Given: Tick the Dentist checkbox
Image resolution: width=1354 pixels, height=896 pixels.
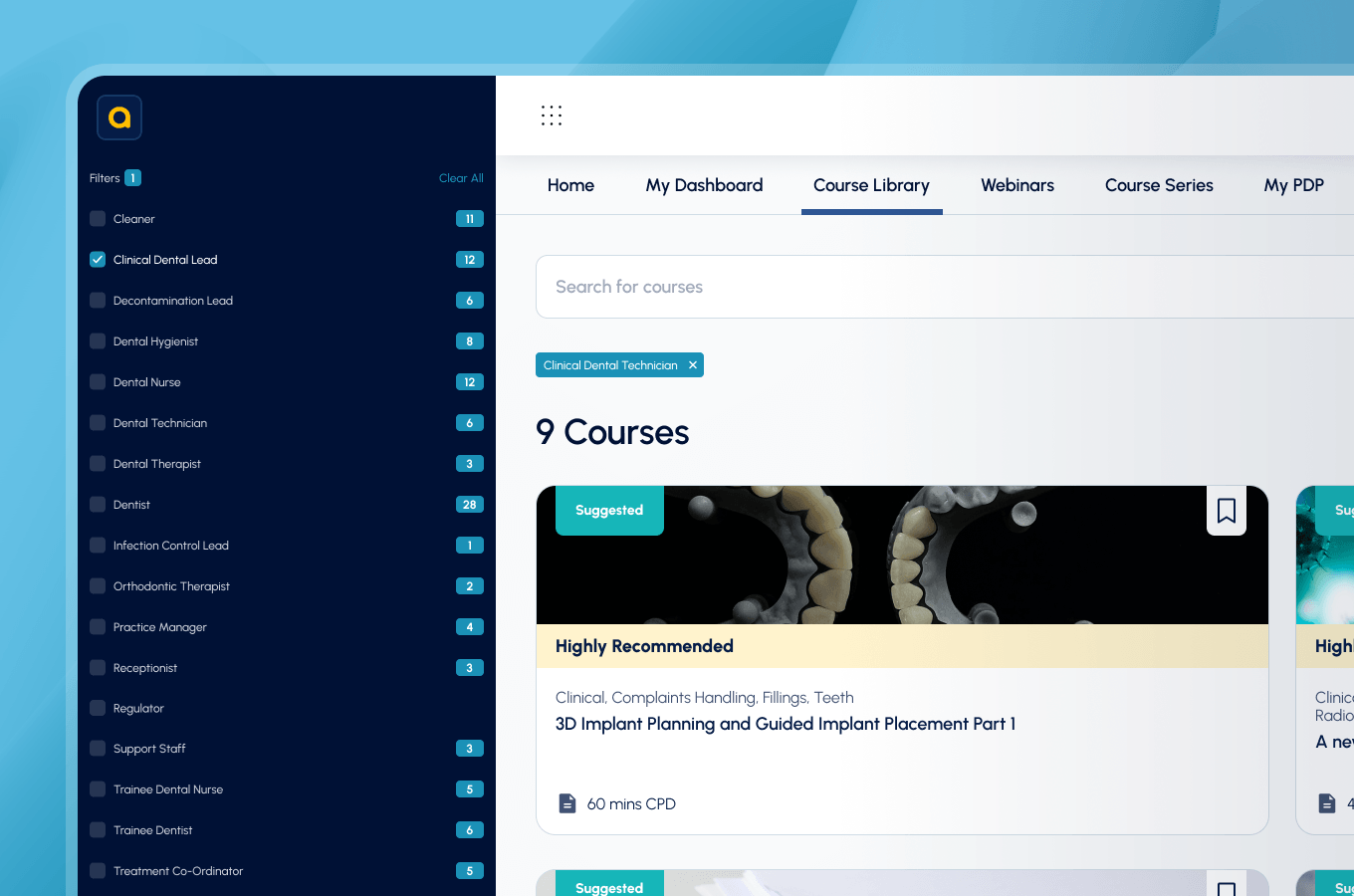Looking at the screenshot, I should pos(98,505).
